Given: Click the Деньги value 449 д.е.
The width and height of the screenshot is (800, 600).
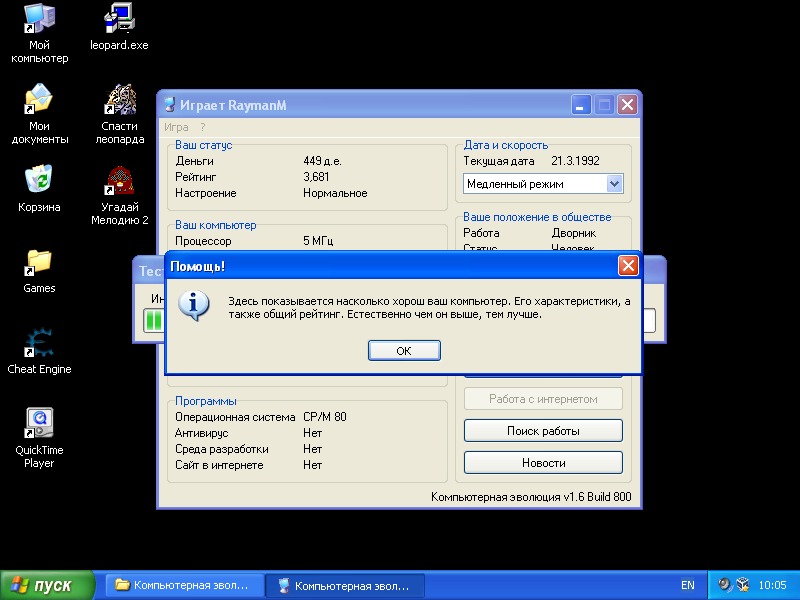Looking at the screenshot, I should [x=322, y=161].
